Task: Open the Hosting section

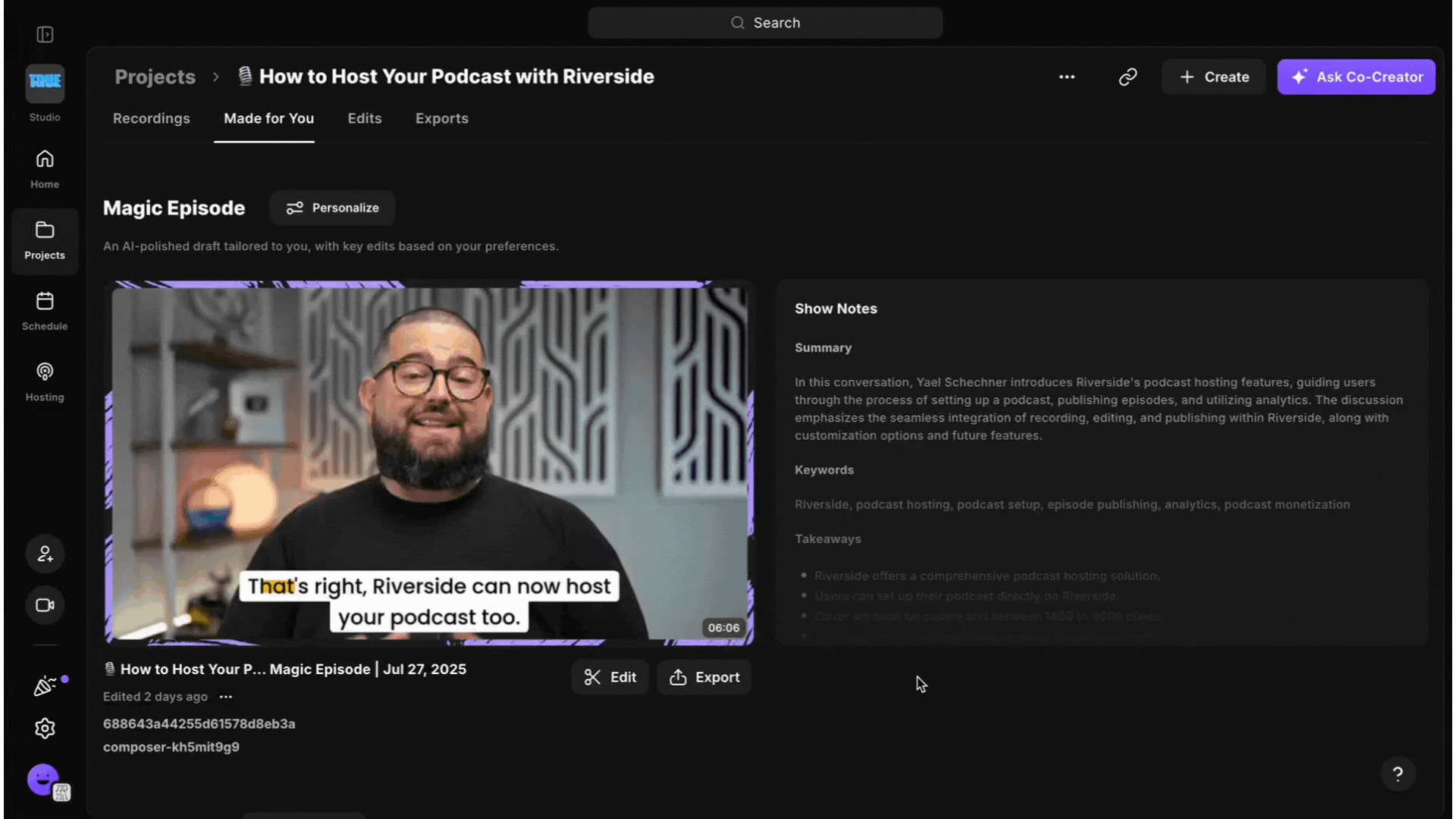Action: [x=45, y=382]
